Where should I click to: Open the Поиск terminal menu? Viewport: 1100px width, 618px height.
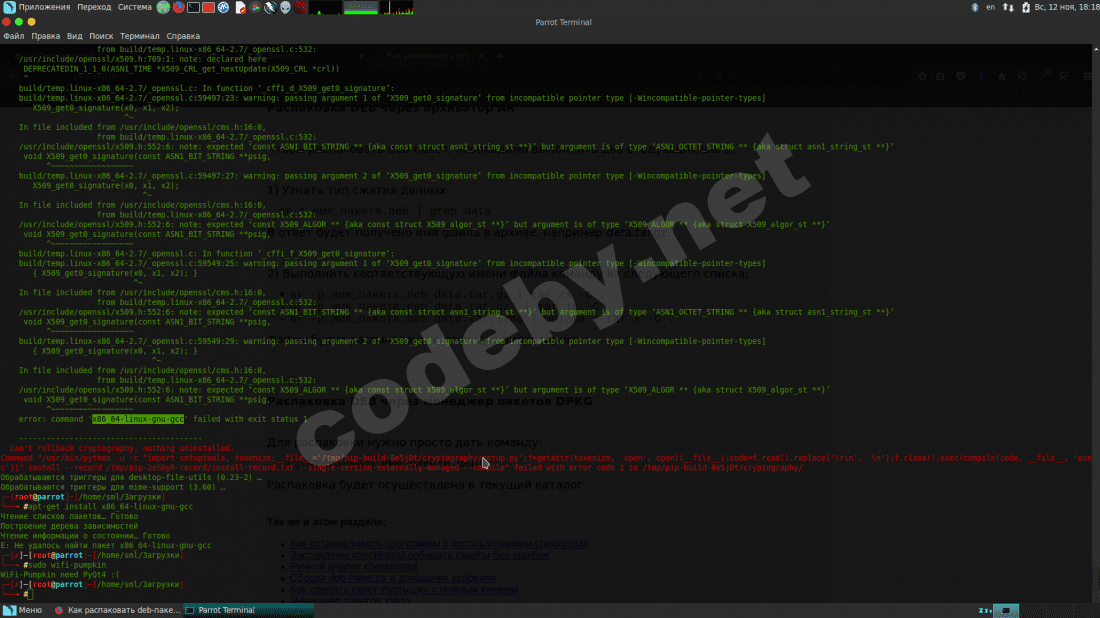point(101,36)
